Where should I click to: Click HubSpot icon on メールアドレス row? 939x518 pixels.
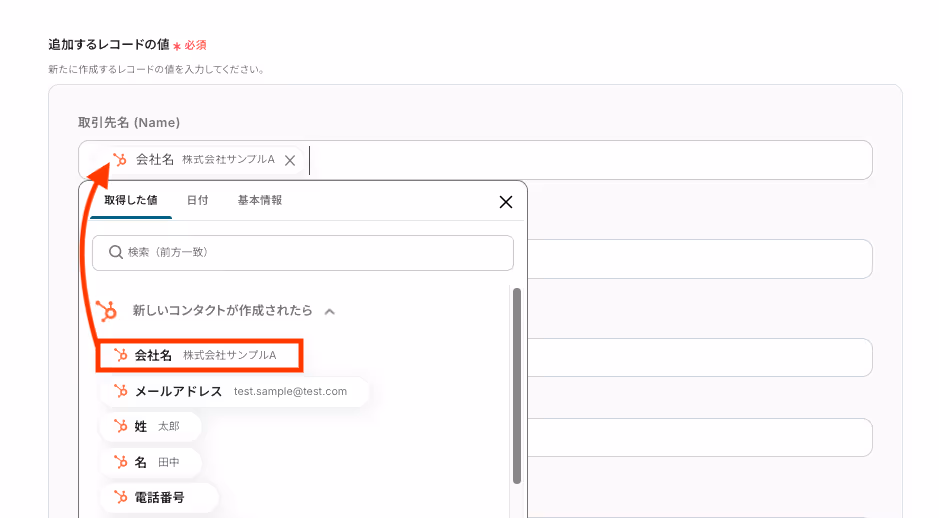(x=120, y=391)
